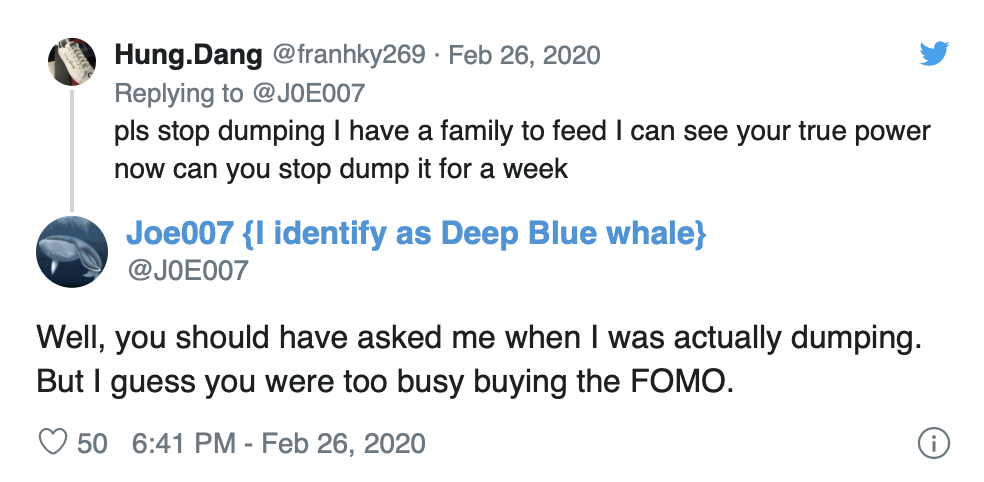This screenshot has height=482, width=984.
Task: Open Hung.Dang's profile avatar
Action: (72, 62)
